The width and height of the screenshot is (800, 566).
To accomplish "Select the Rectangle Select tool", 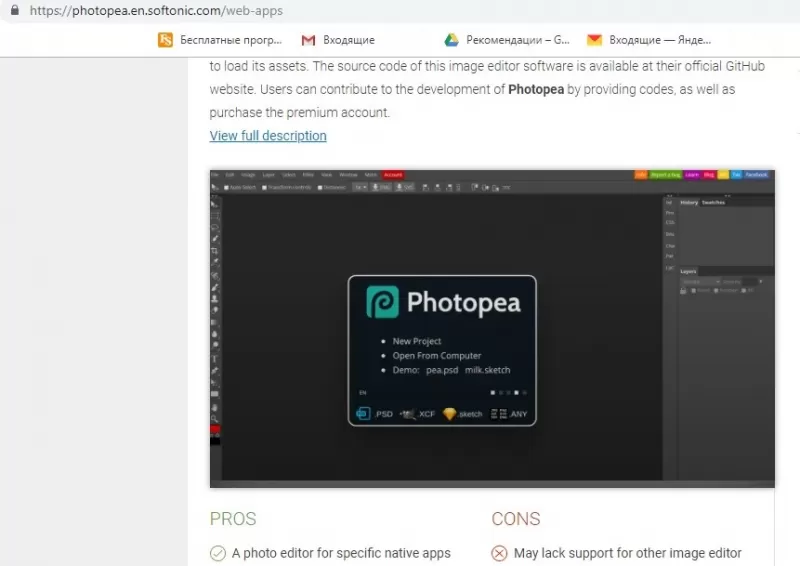I will point(215,215).
